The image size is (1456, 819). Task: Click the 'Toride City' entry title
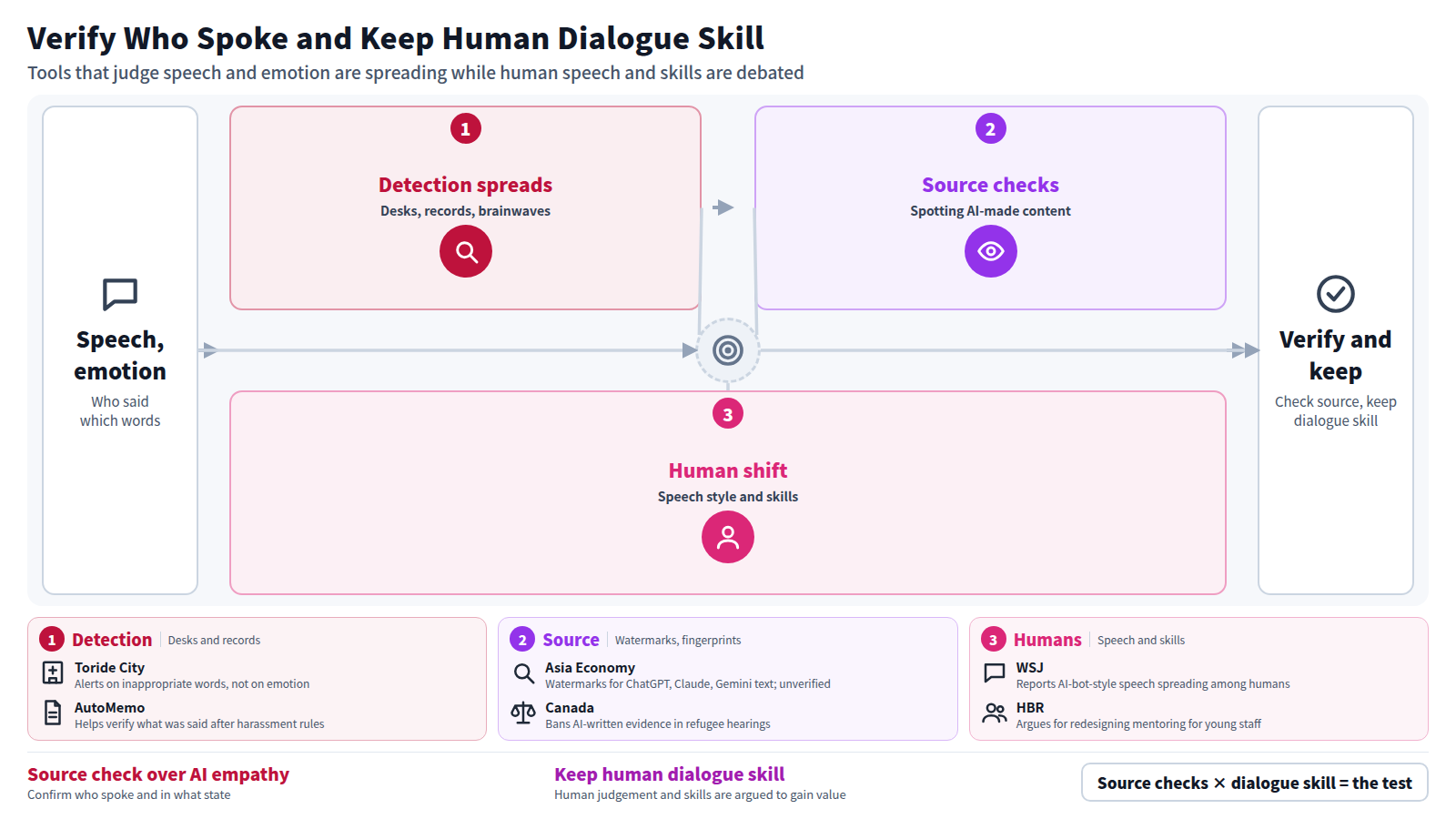(x=109, y=667)
